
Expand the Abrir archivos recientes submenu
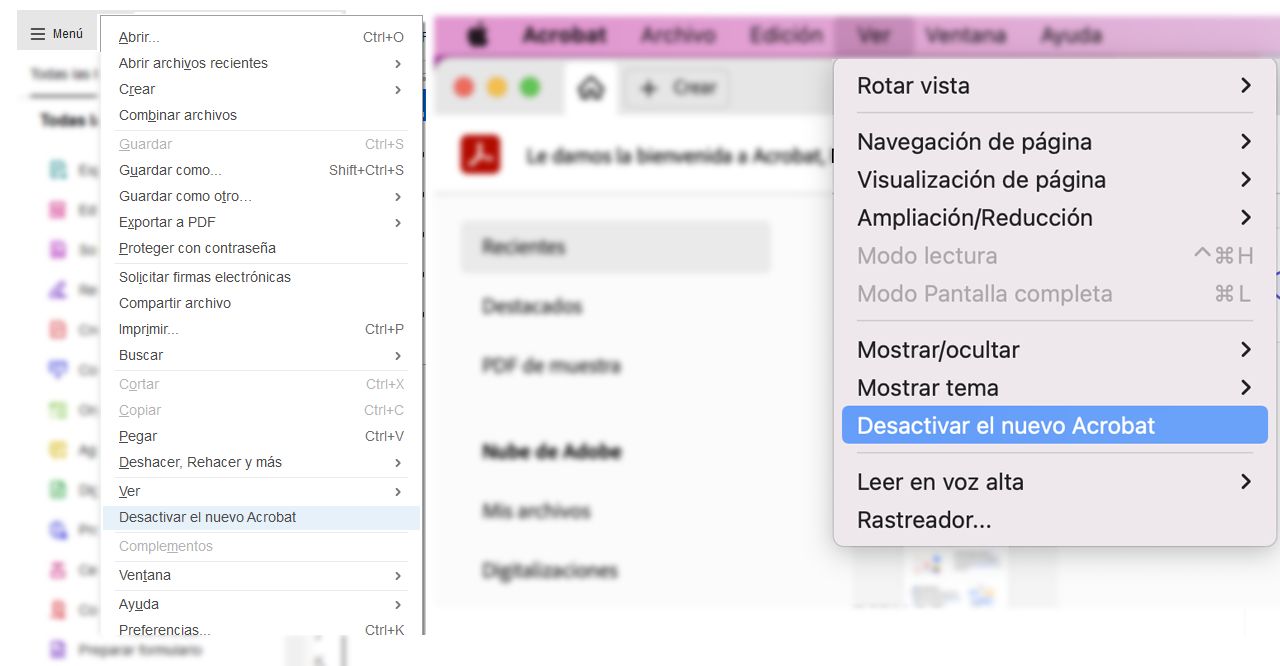(193, 63)
